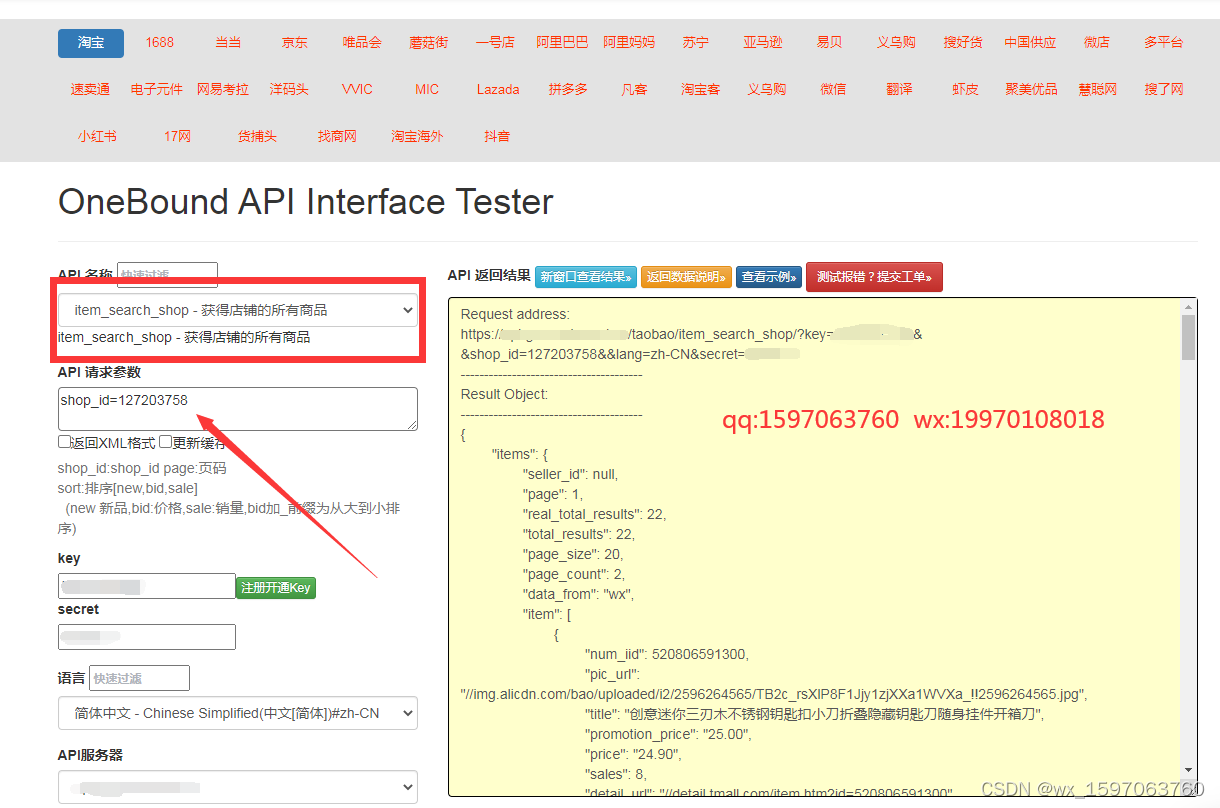This screenshot has width=1220, height=808.
Task: Open the 京东 platform tab
Action: pyautogui.click(x=295, y=42)
